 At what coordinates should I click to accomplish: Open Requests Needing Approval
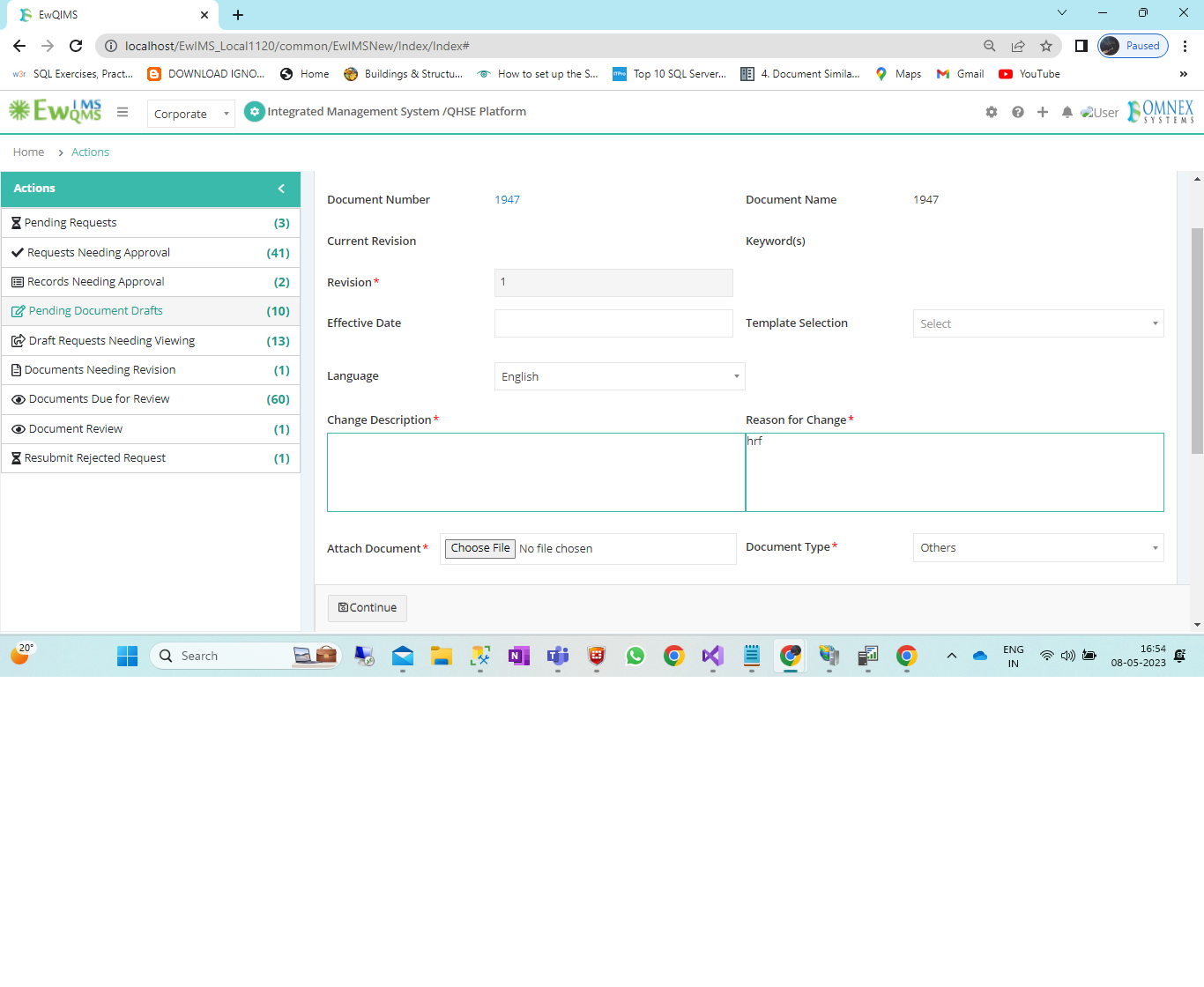point(151,253)
